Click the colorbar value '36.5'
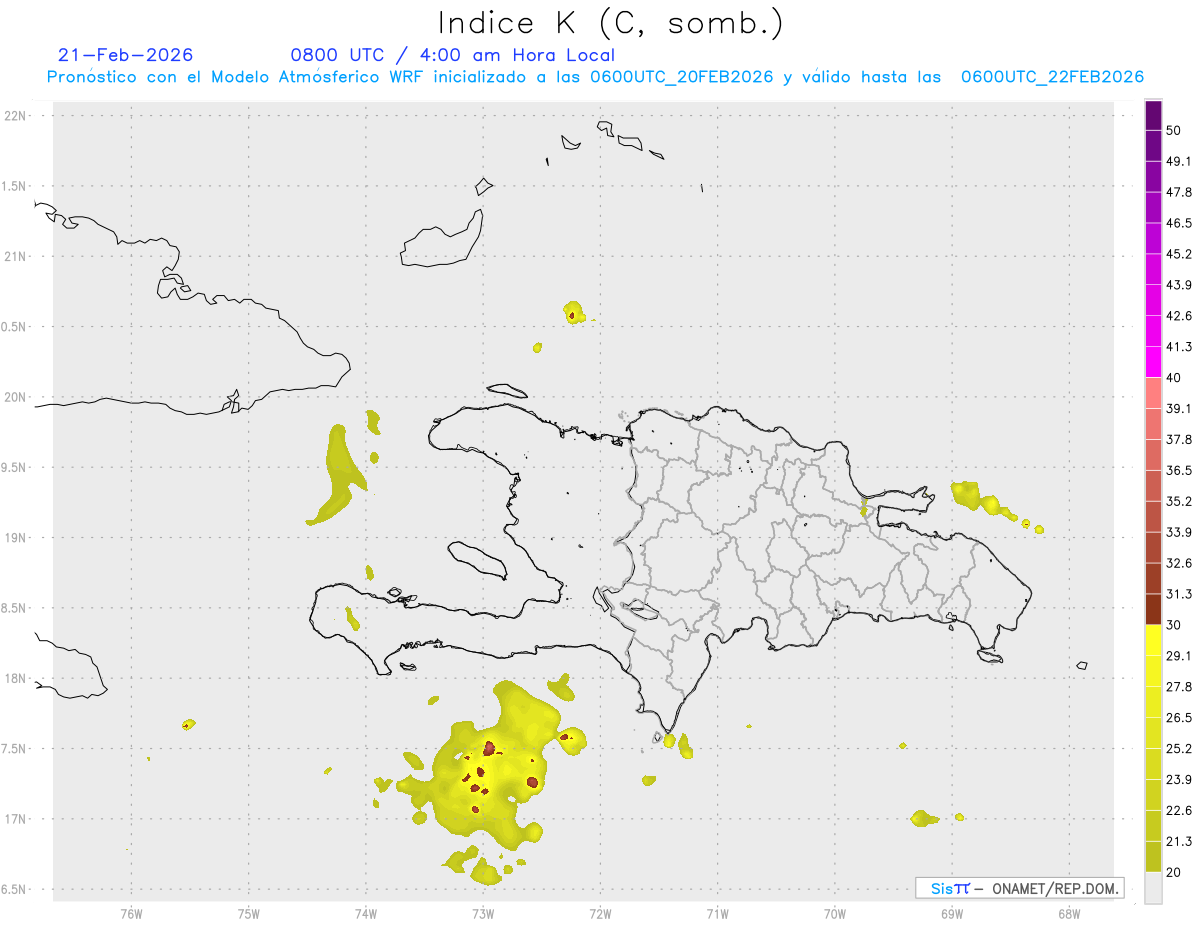Screen dimensions: 1200x927 coord(1179,470)
